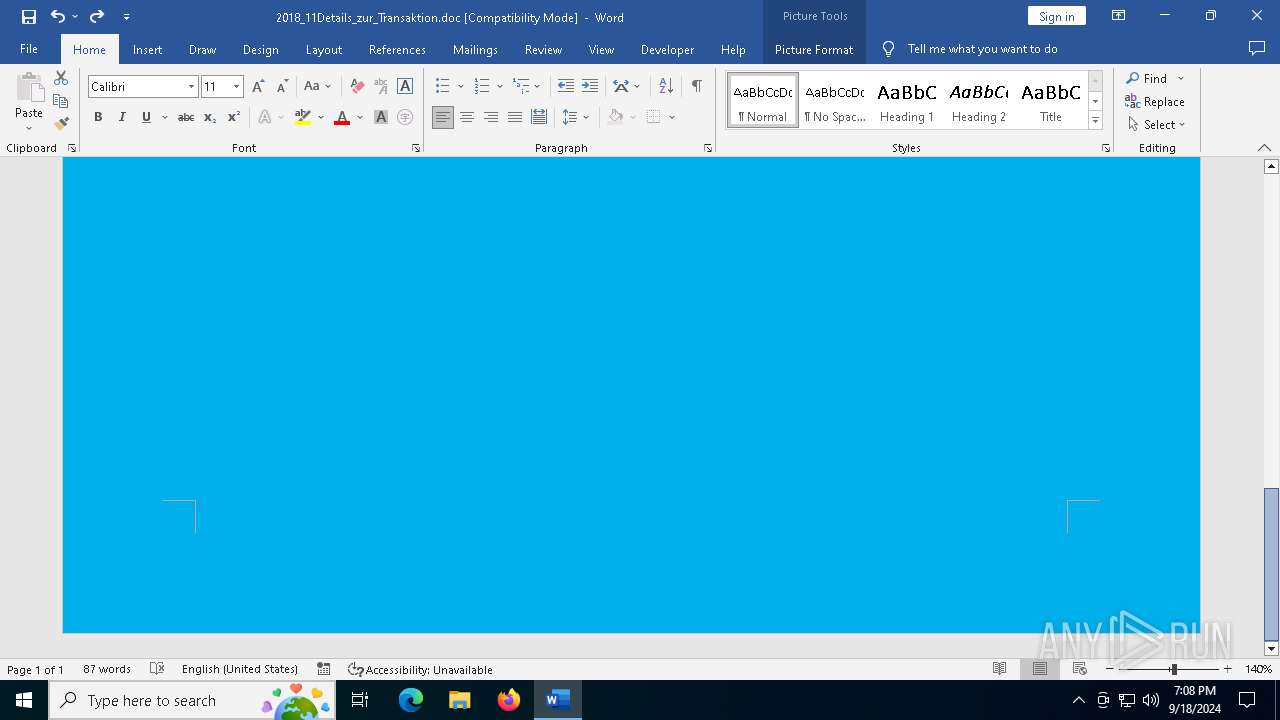1280x720 pixels.
Task: Open spelling proofing status icon
Action: tap(157, 669)
